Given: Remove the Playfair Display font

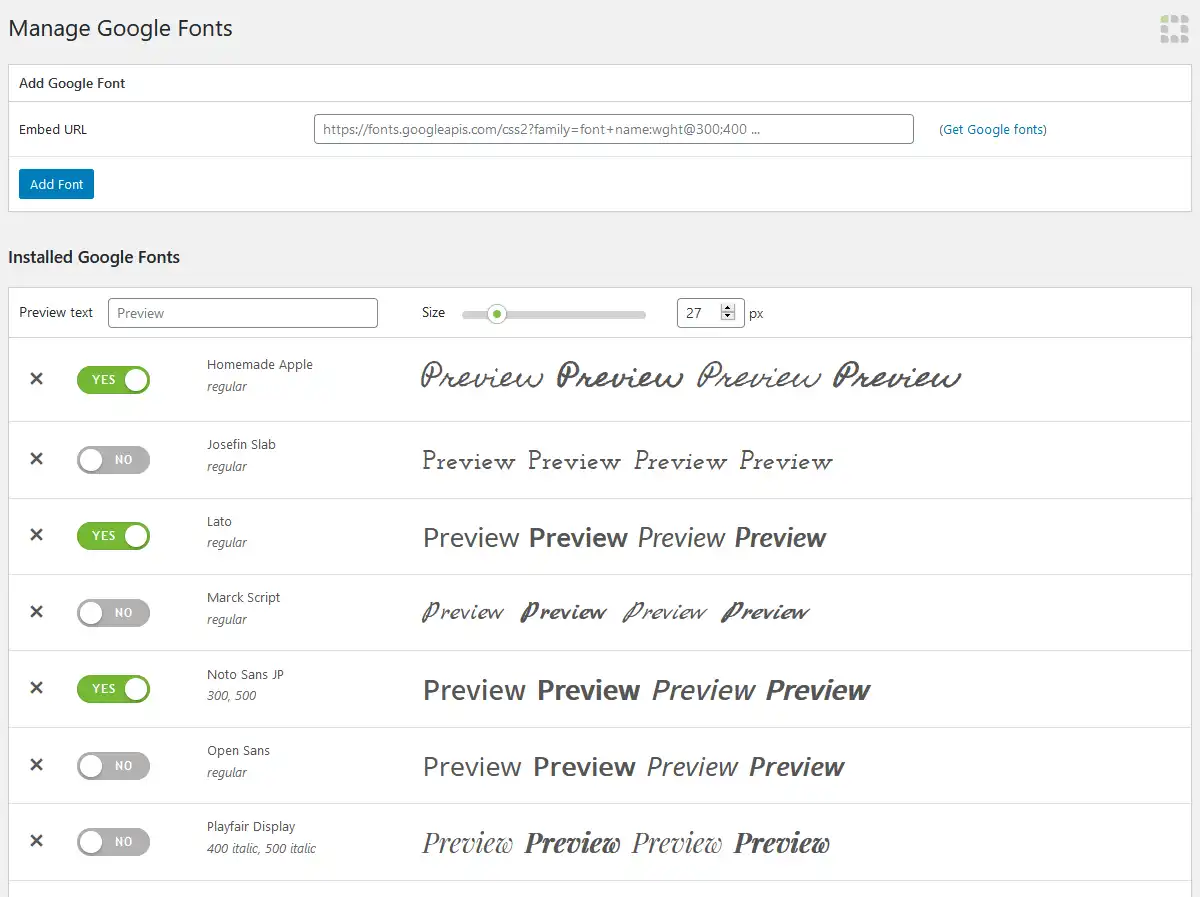Looking at the screenshot, I should coord(36,841).
